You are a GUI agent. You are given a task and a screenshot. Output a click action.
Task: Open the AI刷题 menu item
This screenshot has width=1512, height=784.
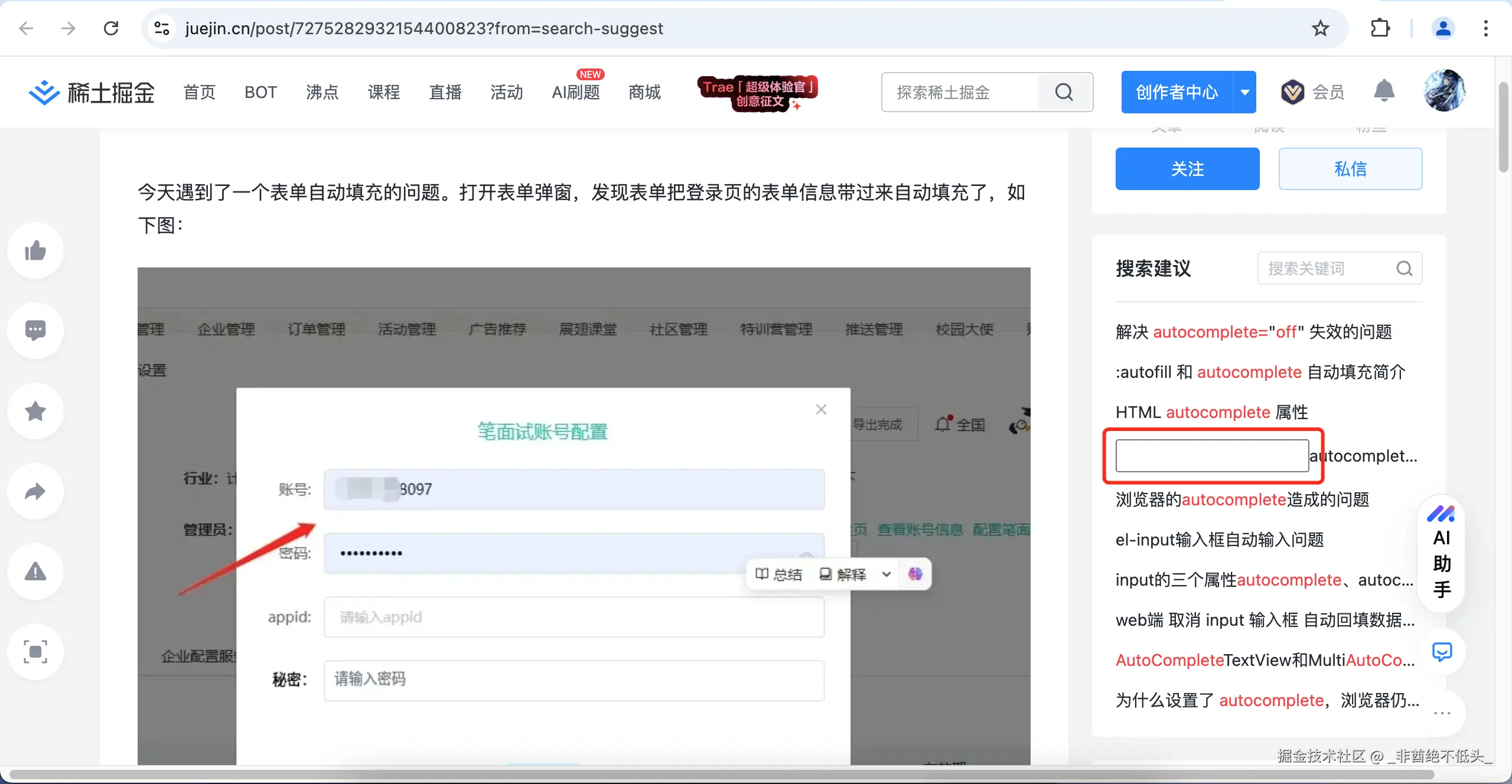(575, 93)
